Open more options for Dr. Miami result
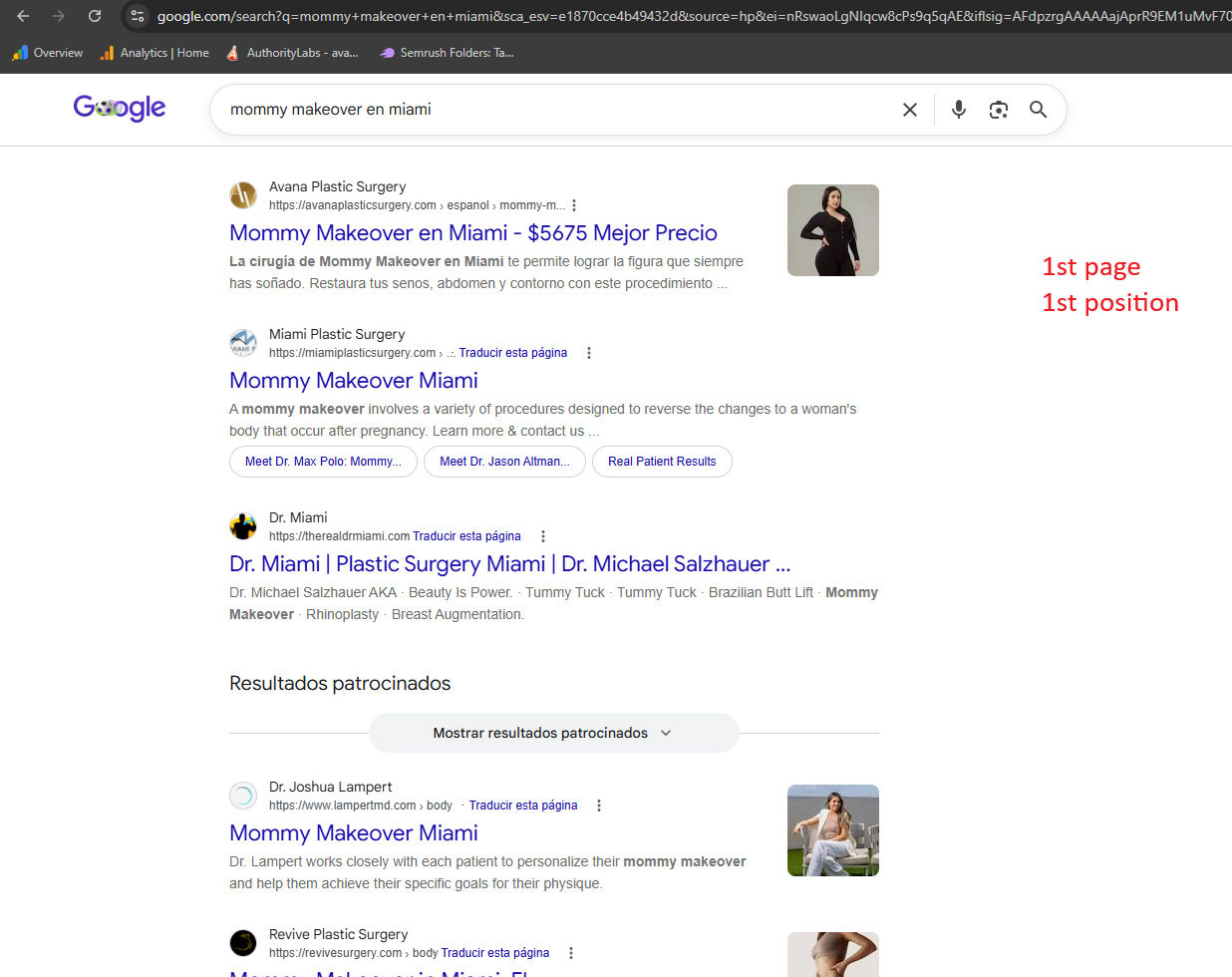 point(543,536)
